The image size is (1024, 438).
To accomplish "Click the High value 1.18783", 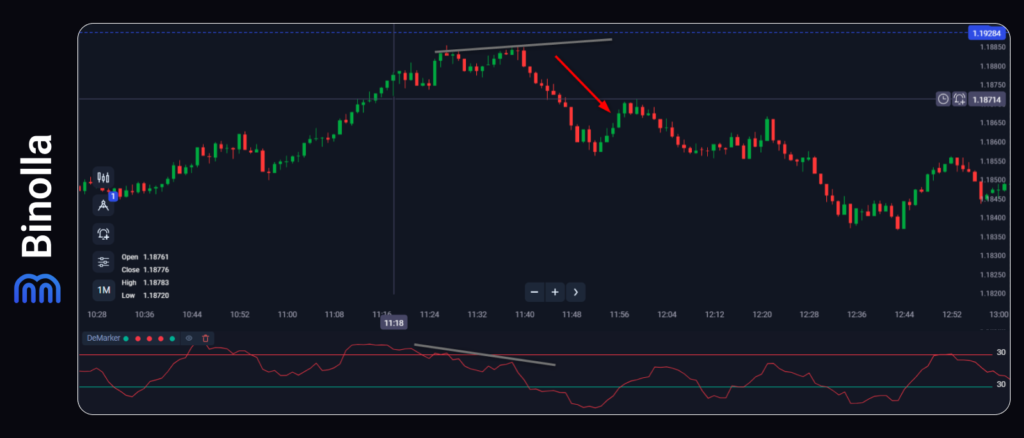I will click(x=156, y=283).
